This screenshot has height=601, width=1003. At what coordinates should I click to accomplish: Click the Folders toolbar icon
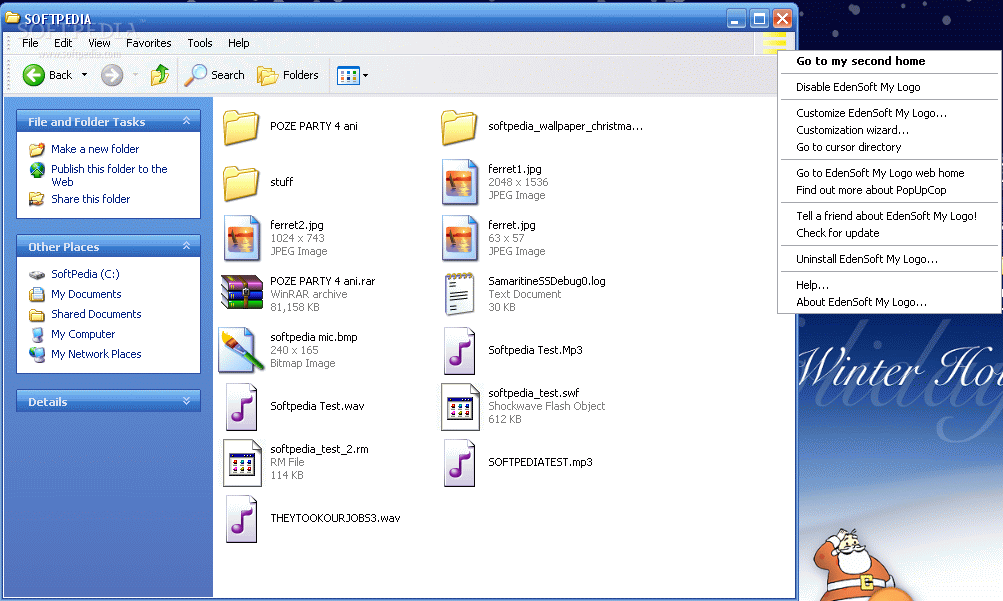coord(267,75)
